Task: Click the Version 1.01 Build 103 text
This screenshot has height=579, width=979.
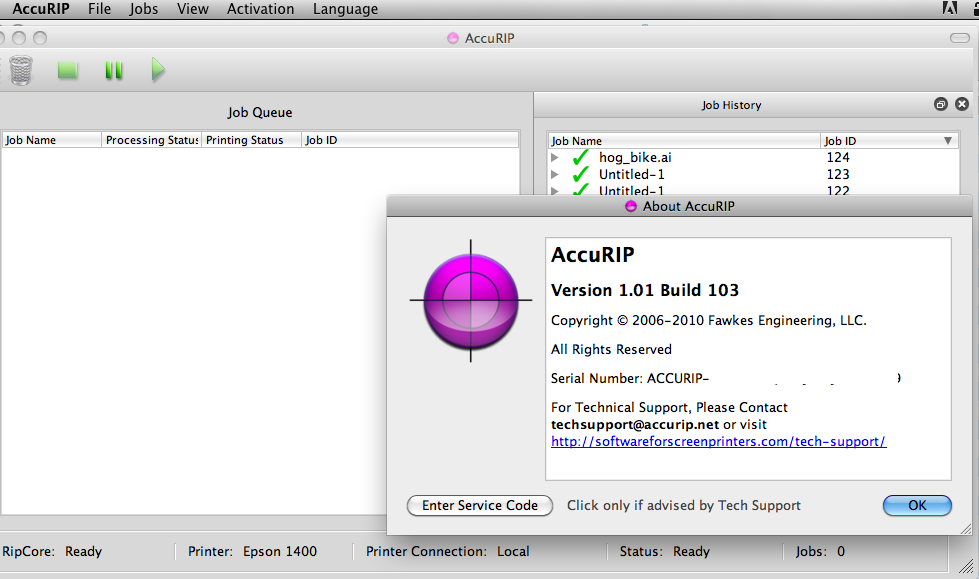Action: point(644,290)
